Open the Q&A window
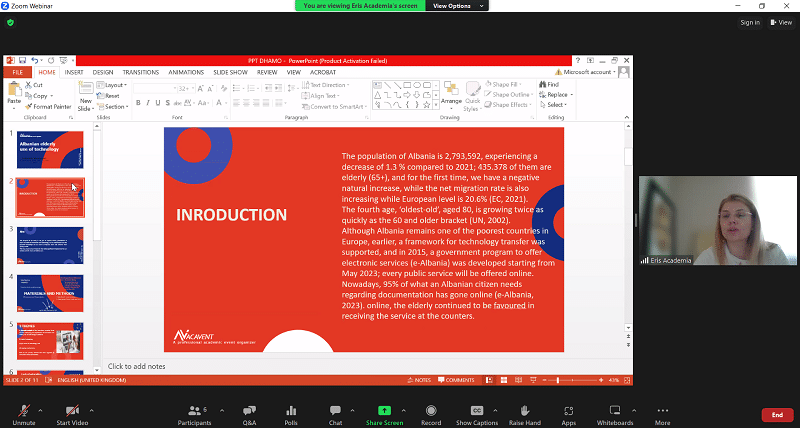This screenshot has height=428, width=800. pyautogui.click(x=249, y=411)
